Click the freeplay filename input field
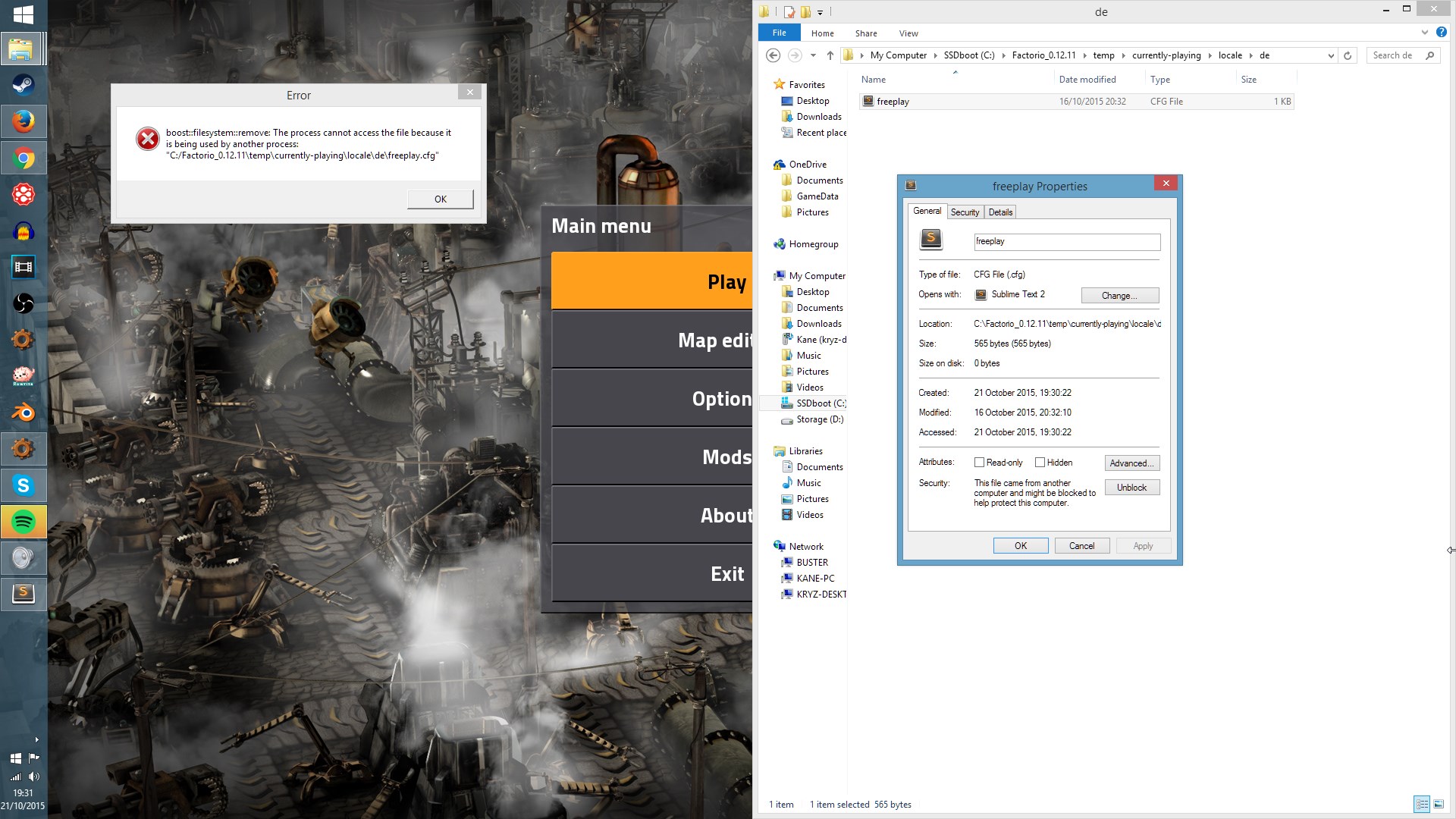 click(1067, 241)
